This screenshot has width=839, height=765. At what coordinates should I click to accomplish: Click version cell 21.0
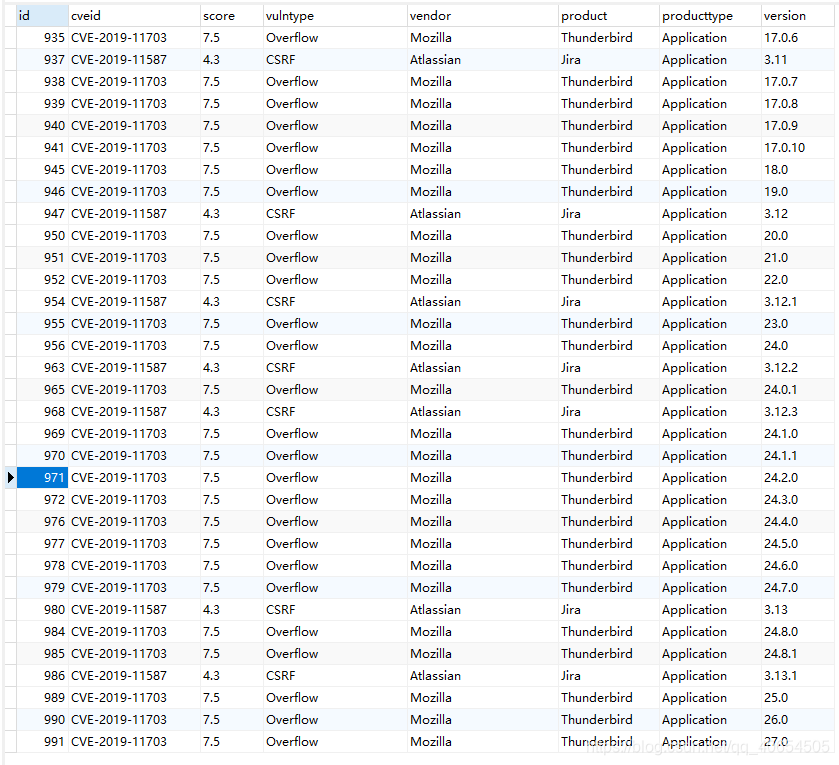797,257
